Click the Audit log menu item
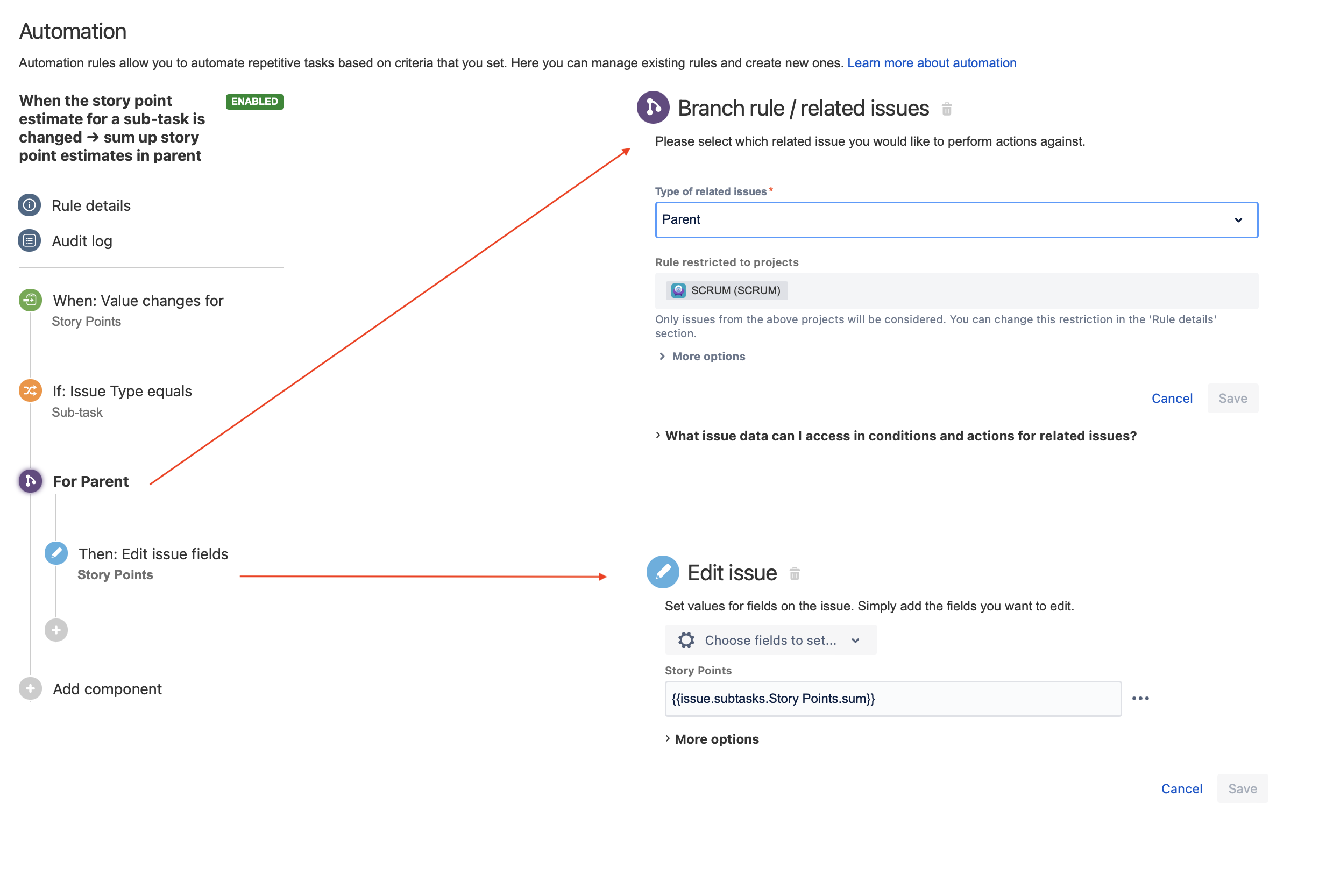Image resolution: width=1319 pixels, height=896 pixels. pyautogui.click(x=82, y=239)
